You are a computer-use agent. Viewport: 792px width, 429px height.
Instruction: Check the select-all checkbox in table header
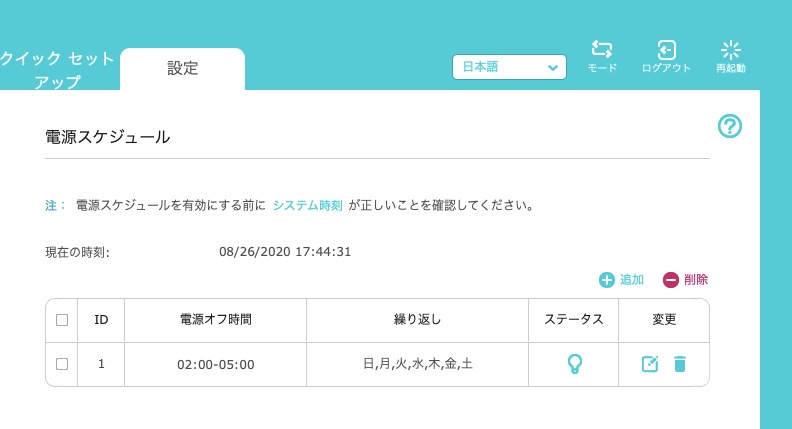(62, 320)
